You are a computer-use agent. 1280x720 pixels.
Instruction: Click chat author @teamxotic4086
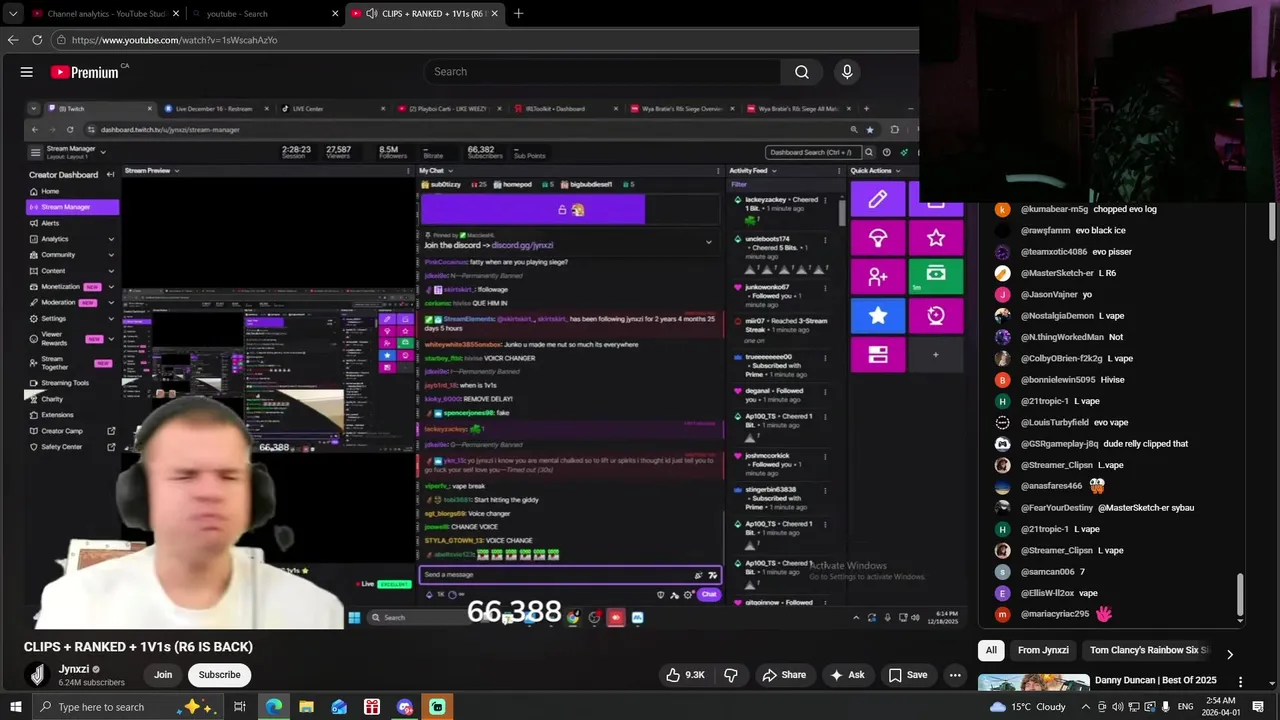1054,252
